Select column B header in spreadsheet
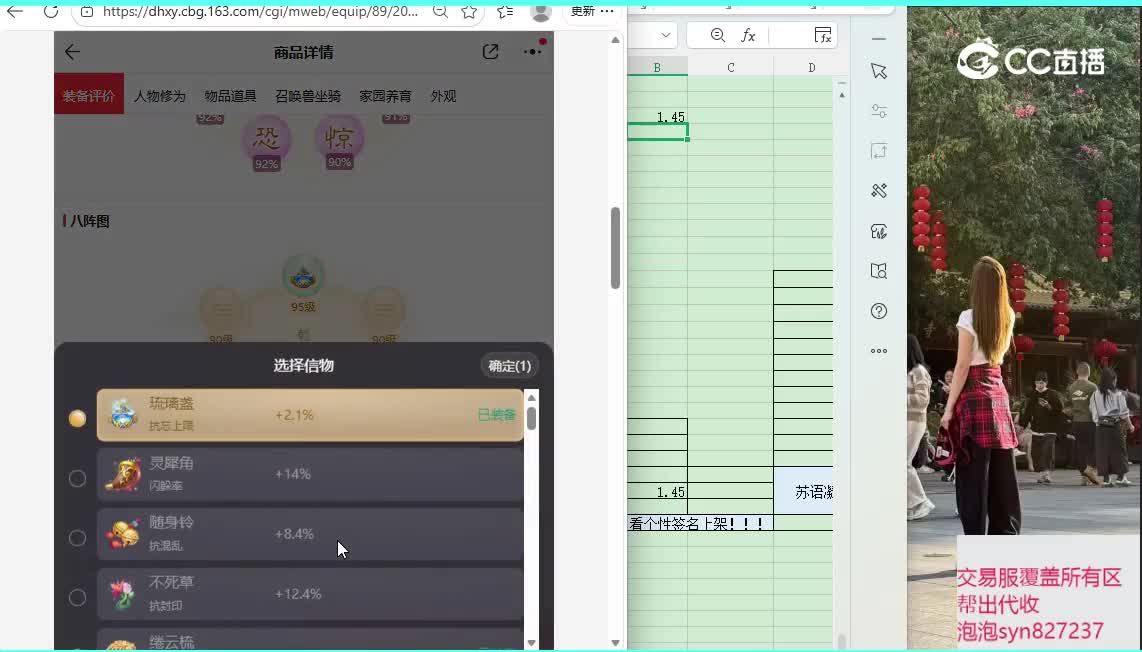This screenshot has height=652, width=1142. coord(657,67)
